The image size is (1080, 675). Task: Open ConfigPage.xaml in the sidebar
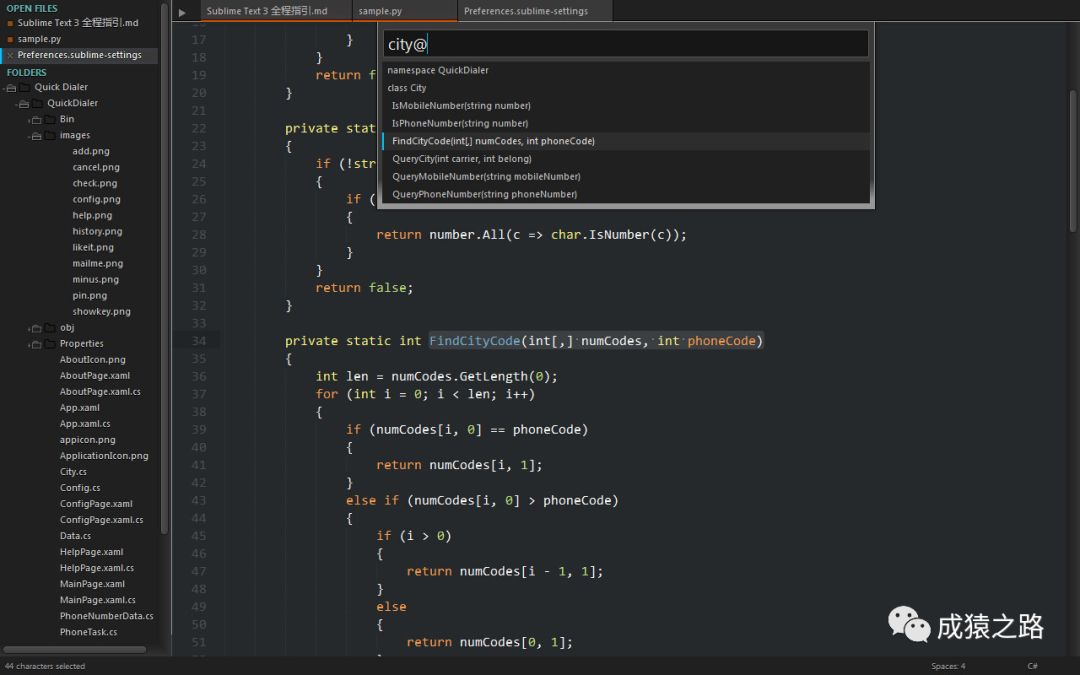pos(96,504)
